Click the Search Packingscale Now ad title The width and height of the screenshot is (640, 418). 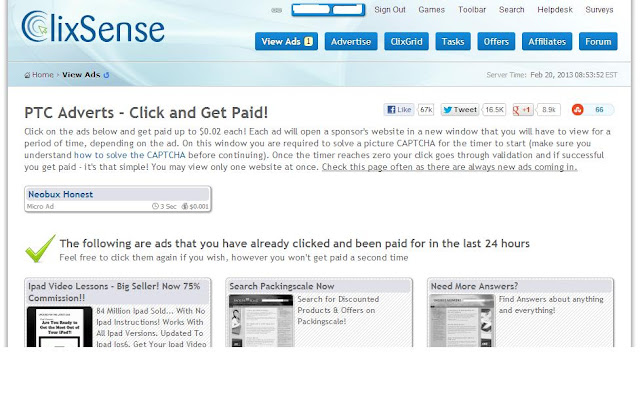click(282, 286)
